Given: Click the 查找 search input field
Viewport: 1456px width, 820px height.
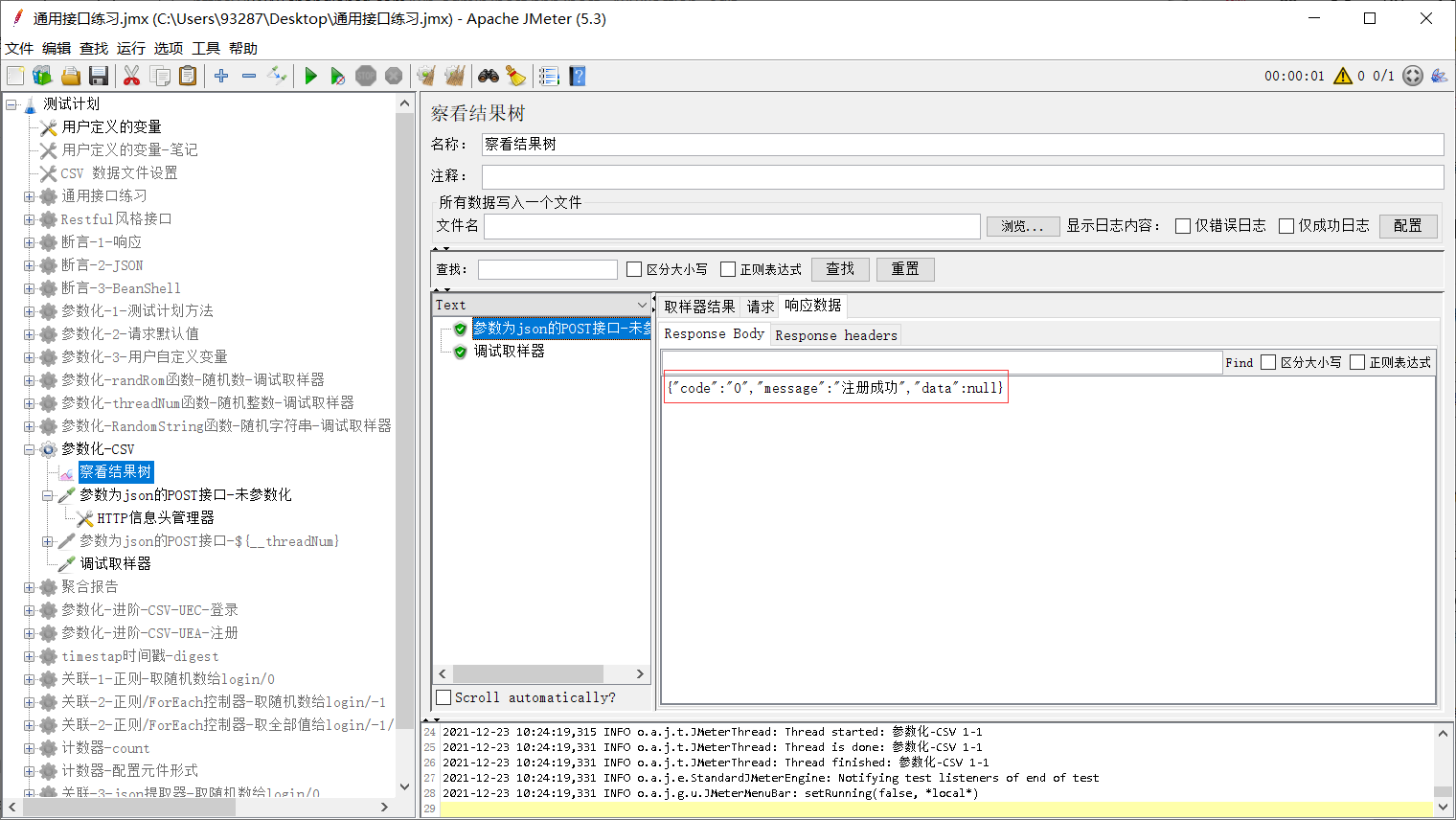Looking at the screenshot, I should pos(548,269).
